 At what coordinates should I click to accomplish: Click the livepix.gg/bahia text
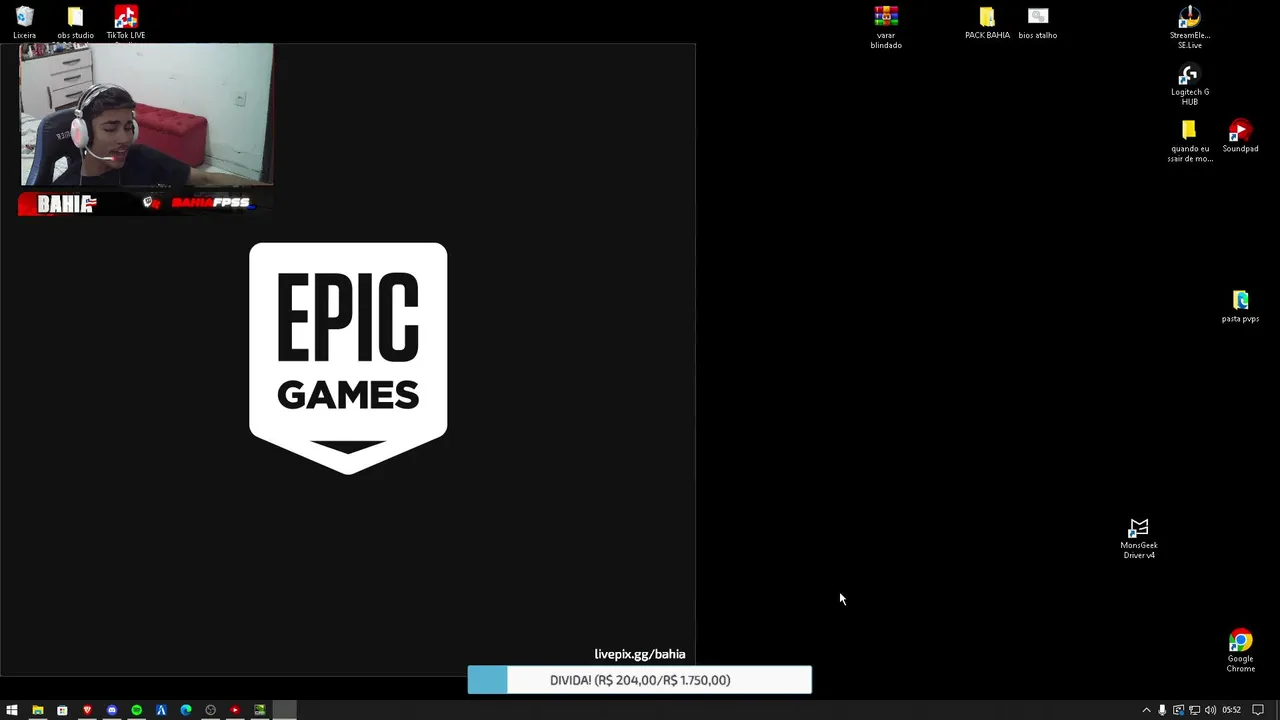pyautogui.click(x=640, y=654)
